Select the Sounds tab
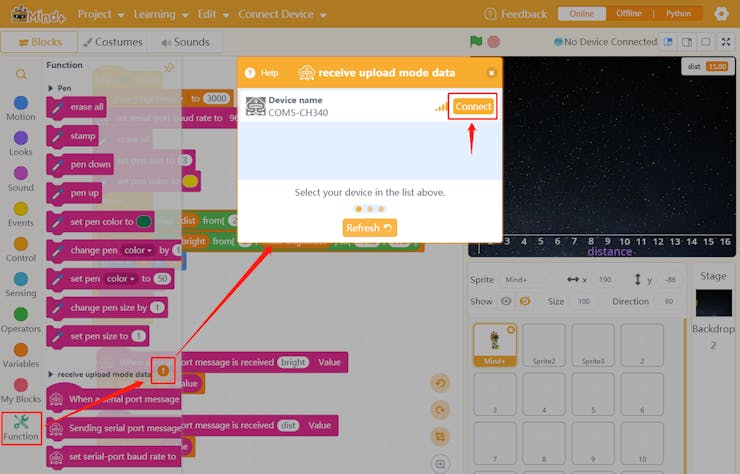Viewport: 740px width, 474px height. coord(185,42)
